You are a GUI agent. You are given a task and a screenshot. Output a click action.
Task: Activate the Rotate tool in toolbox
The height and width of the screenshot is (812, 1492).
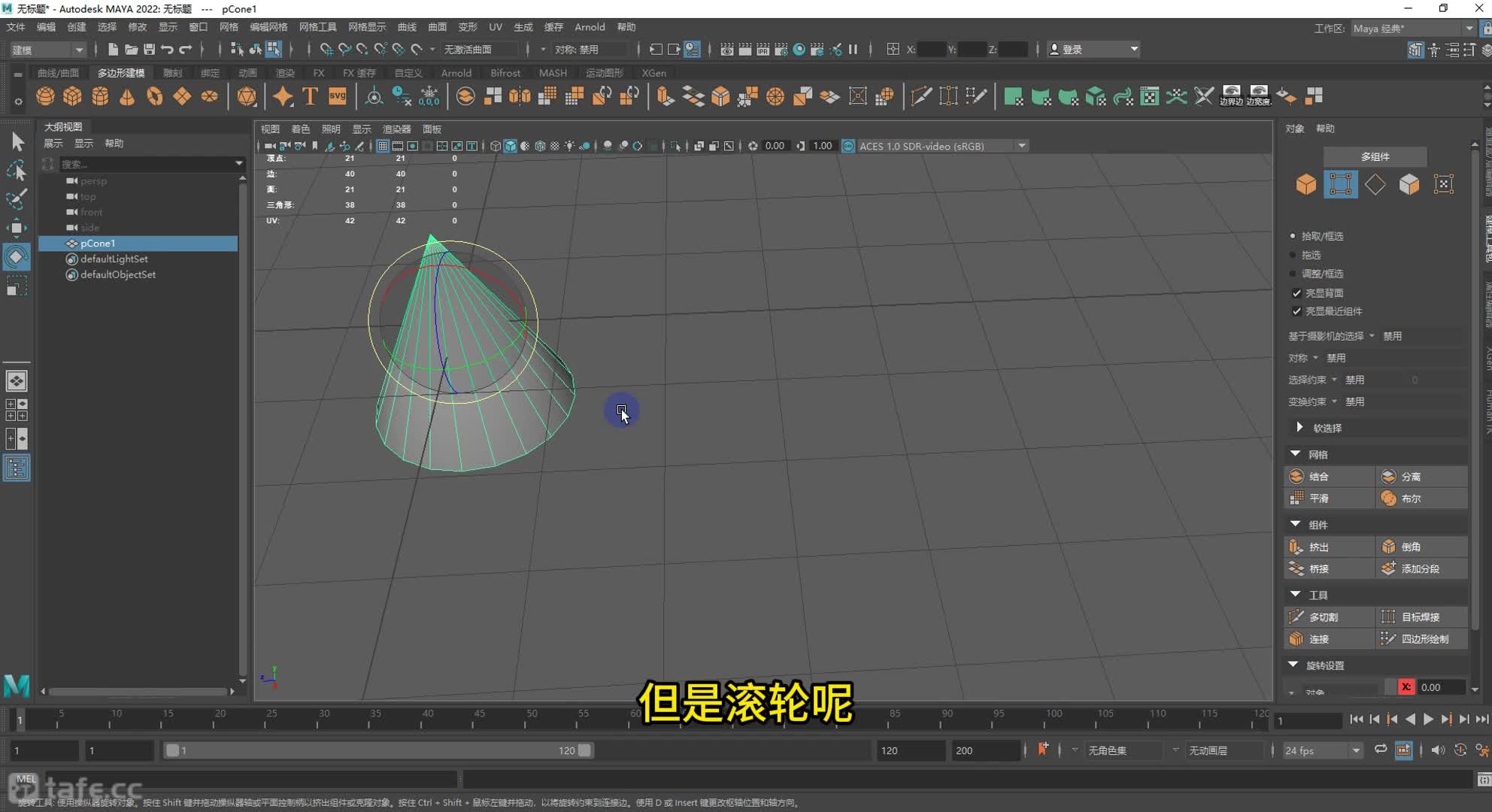(17, 257)
